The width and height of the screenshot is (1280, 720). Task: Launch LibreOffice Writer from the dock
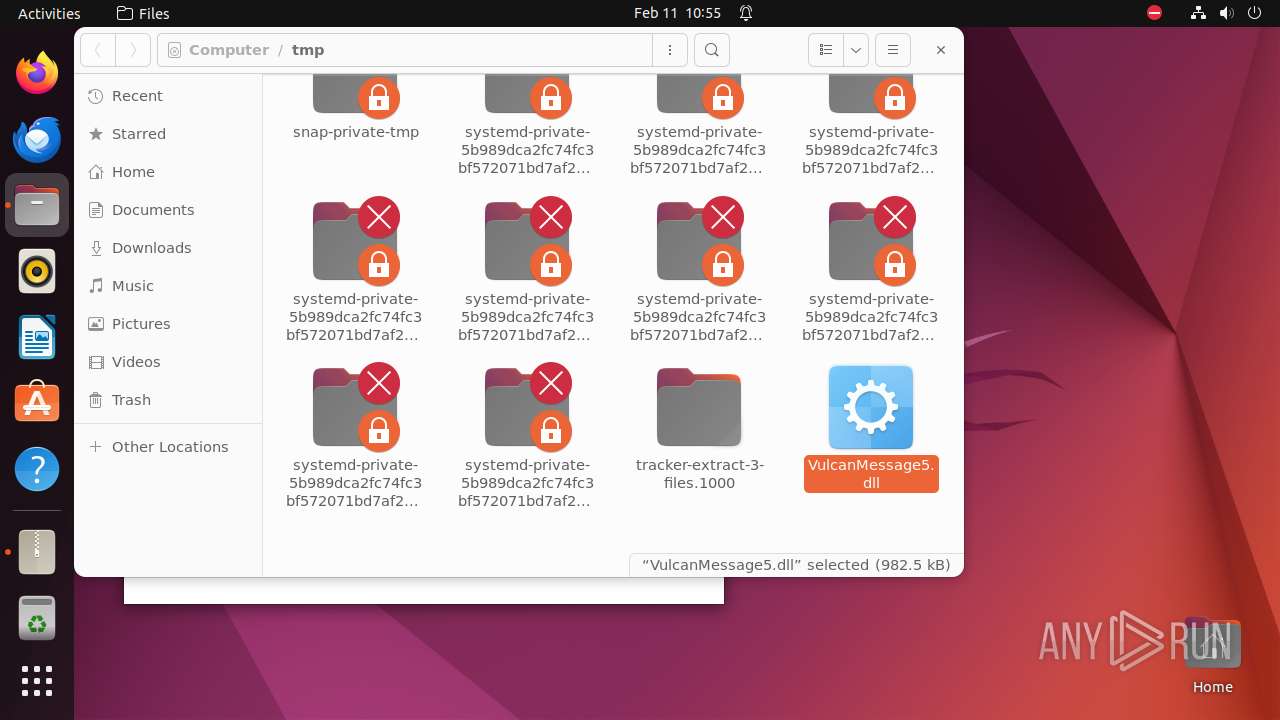coord(37,337)
